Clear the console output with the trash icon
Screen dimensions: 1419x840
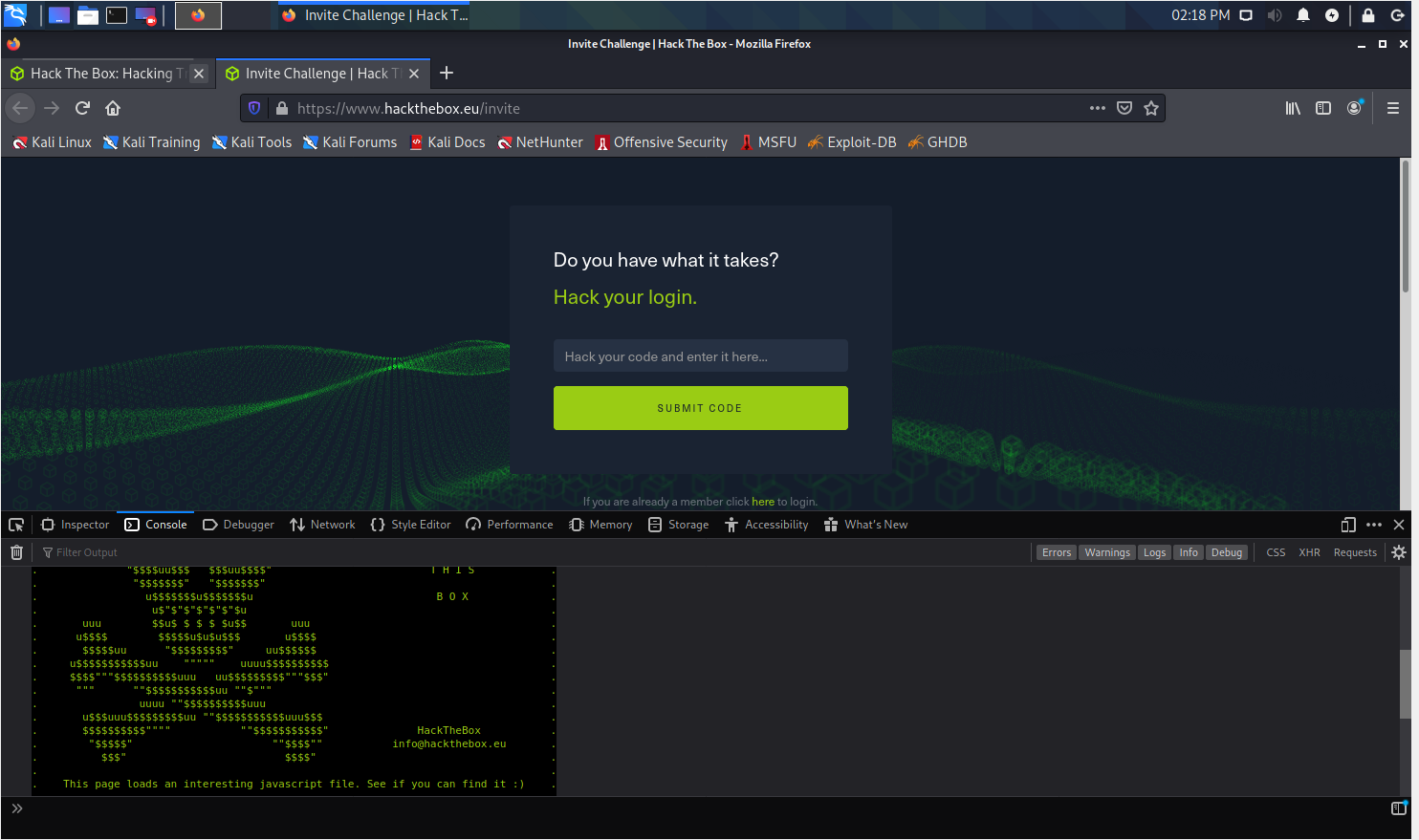[x=16, y=552]
